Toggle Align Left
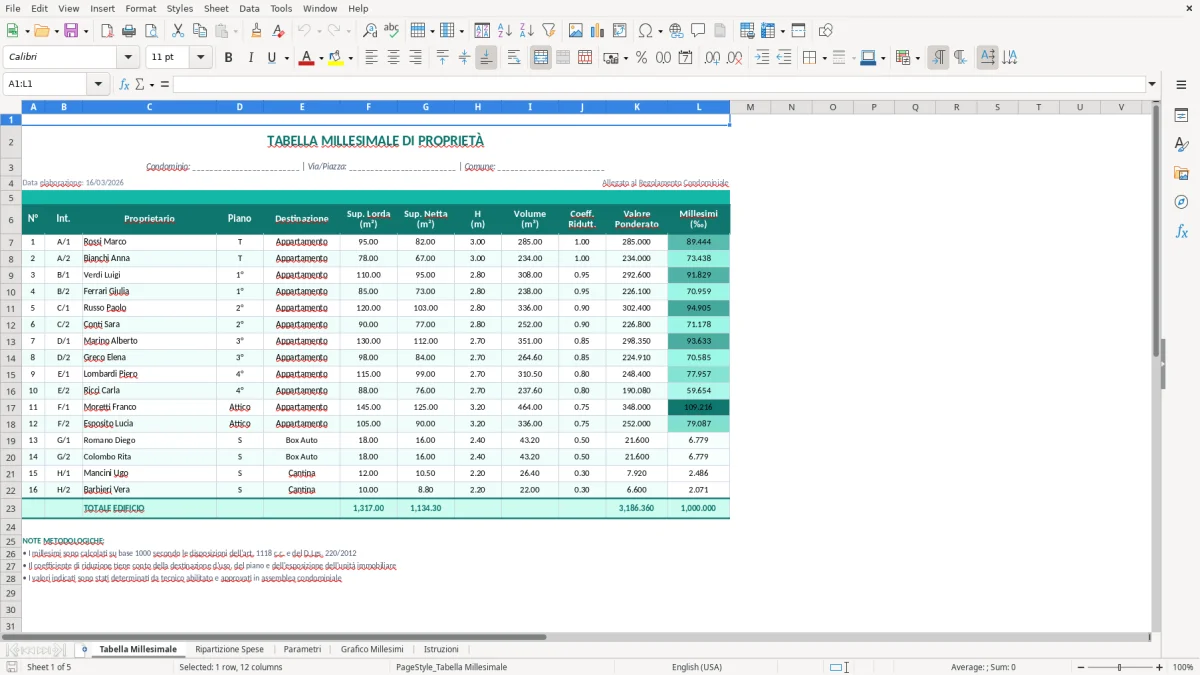This screenshot has height=675, width=1200. click(371, 58)
